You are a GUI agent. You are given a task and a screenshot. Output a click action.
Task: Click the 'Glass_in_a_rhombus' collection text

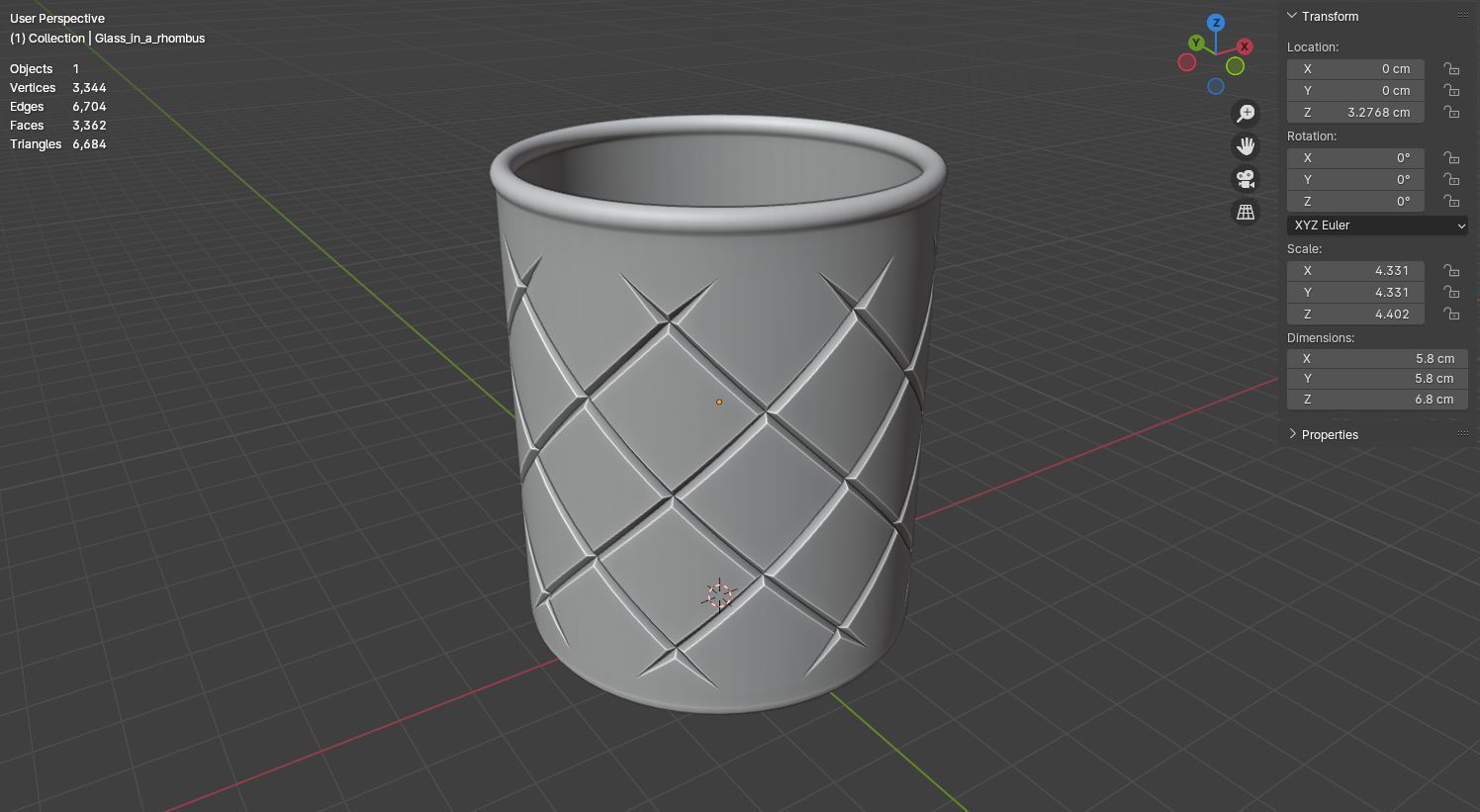pyautogui.click(x=150, y=39)
